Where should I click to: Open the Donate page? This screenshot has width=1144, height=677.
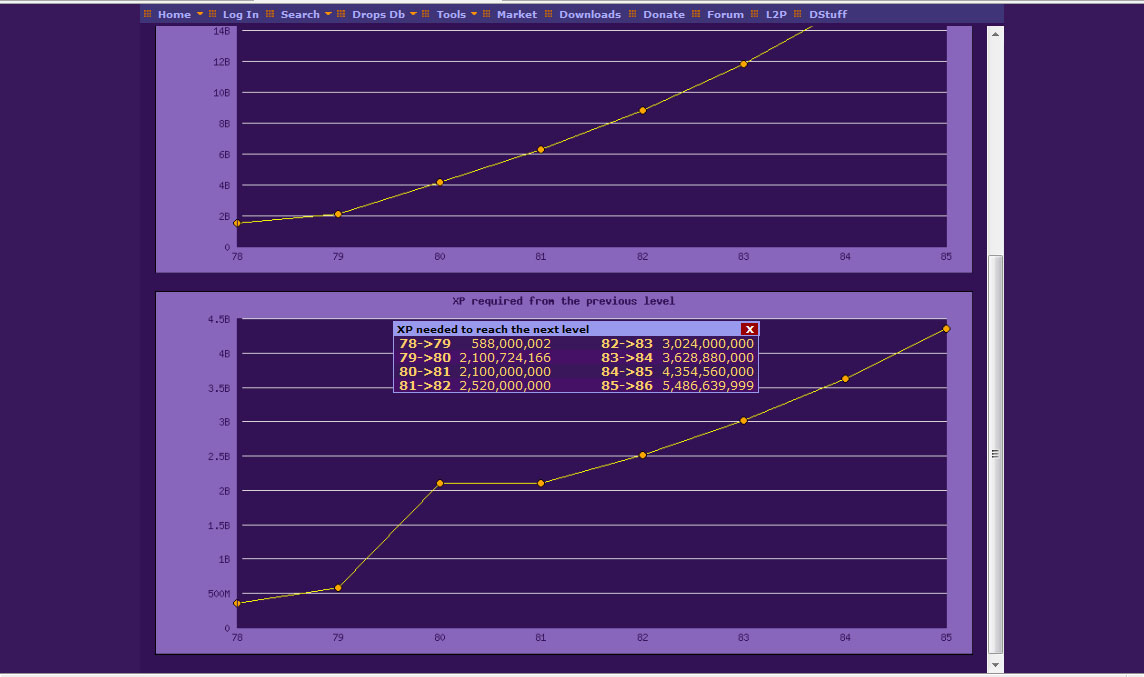(x=663, y=14)
